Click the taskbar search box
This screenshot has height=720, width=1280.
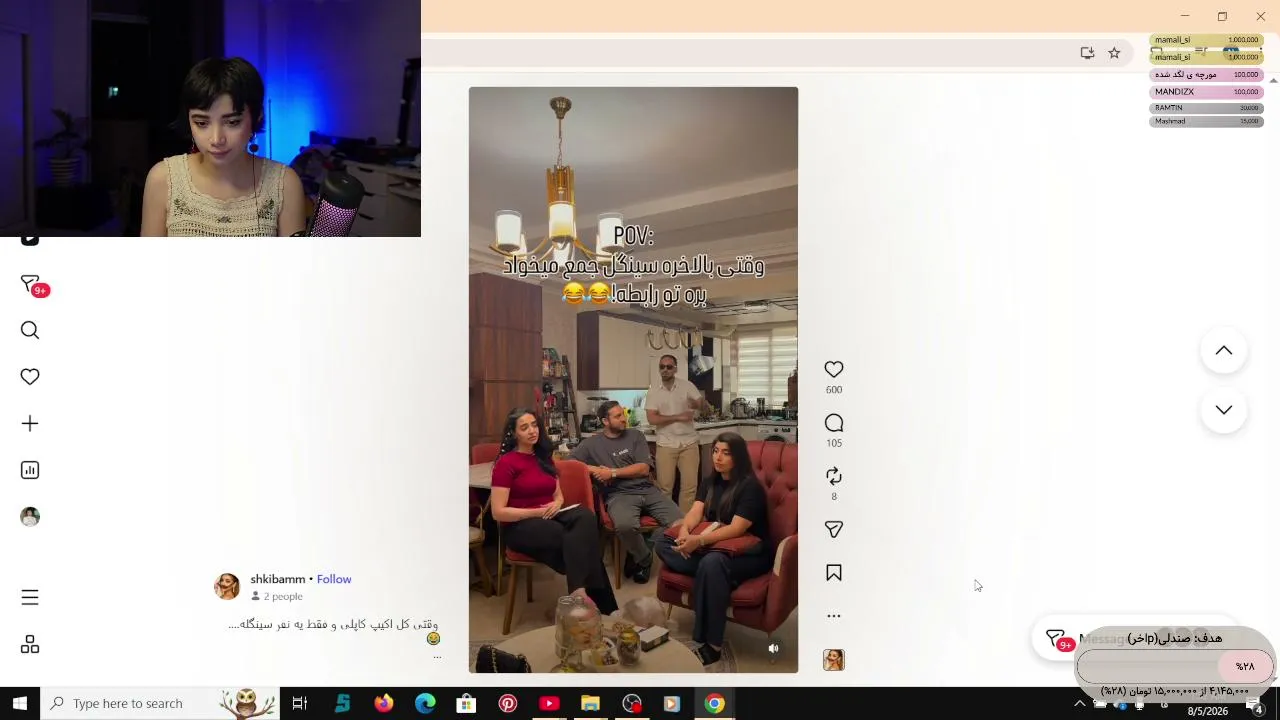(160, 704)
